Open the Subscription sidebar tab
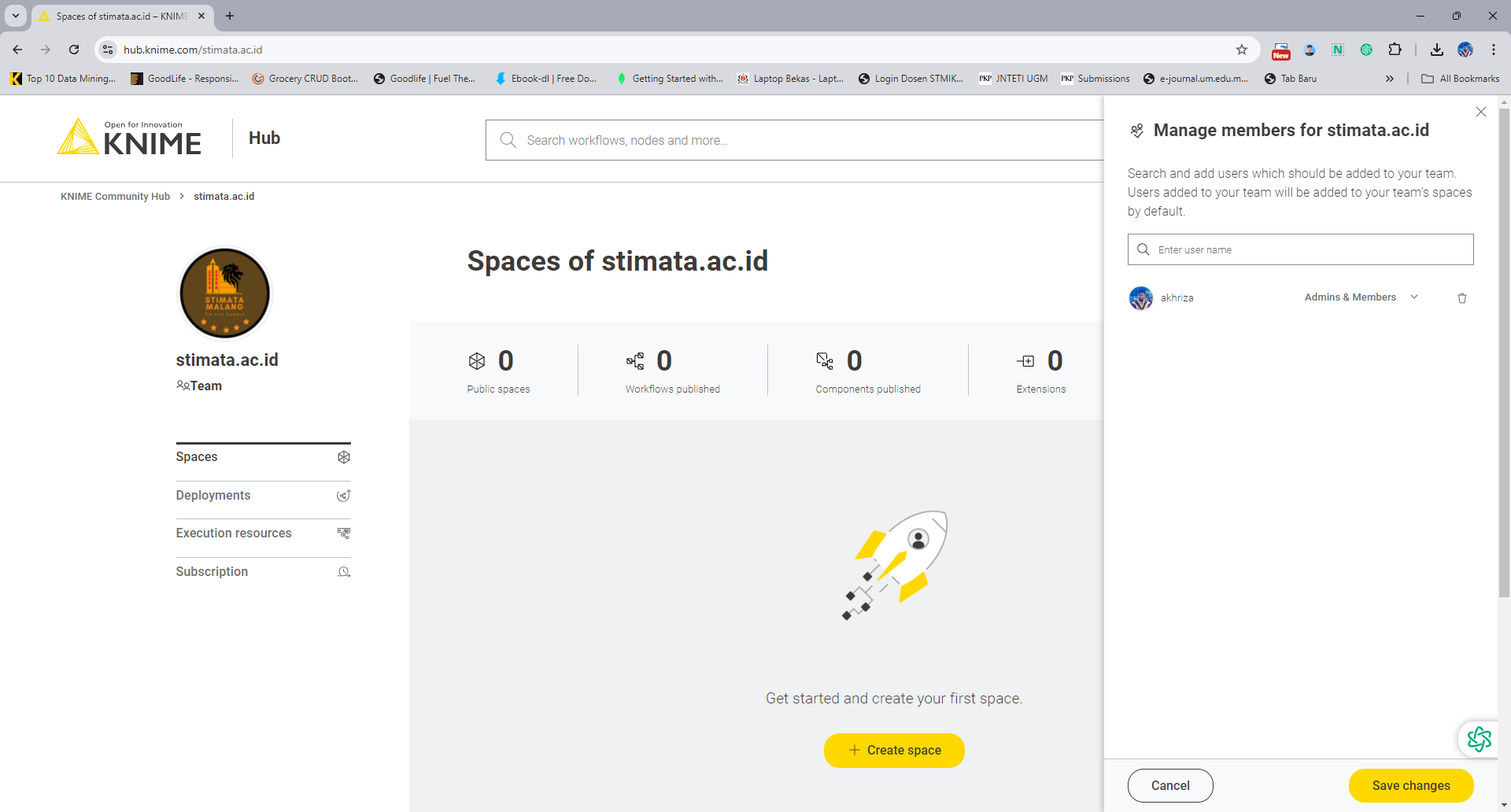This screenshot has width=1511, height=812. pyautogui.click(x=263, y=572)
